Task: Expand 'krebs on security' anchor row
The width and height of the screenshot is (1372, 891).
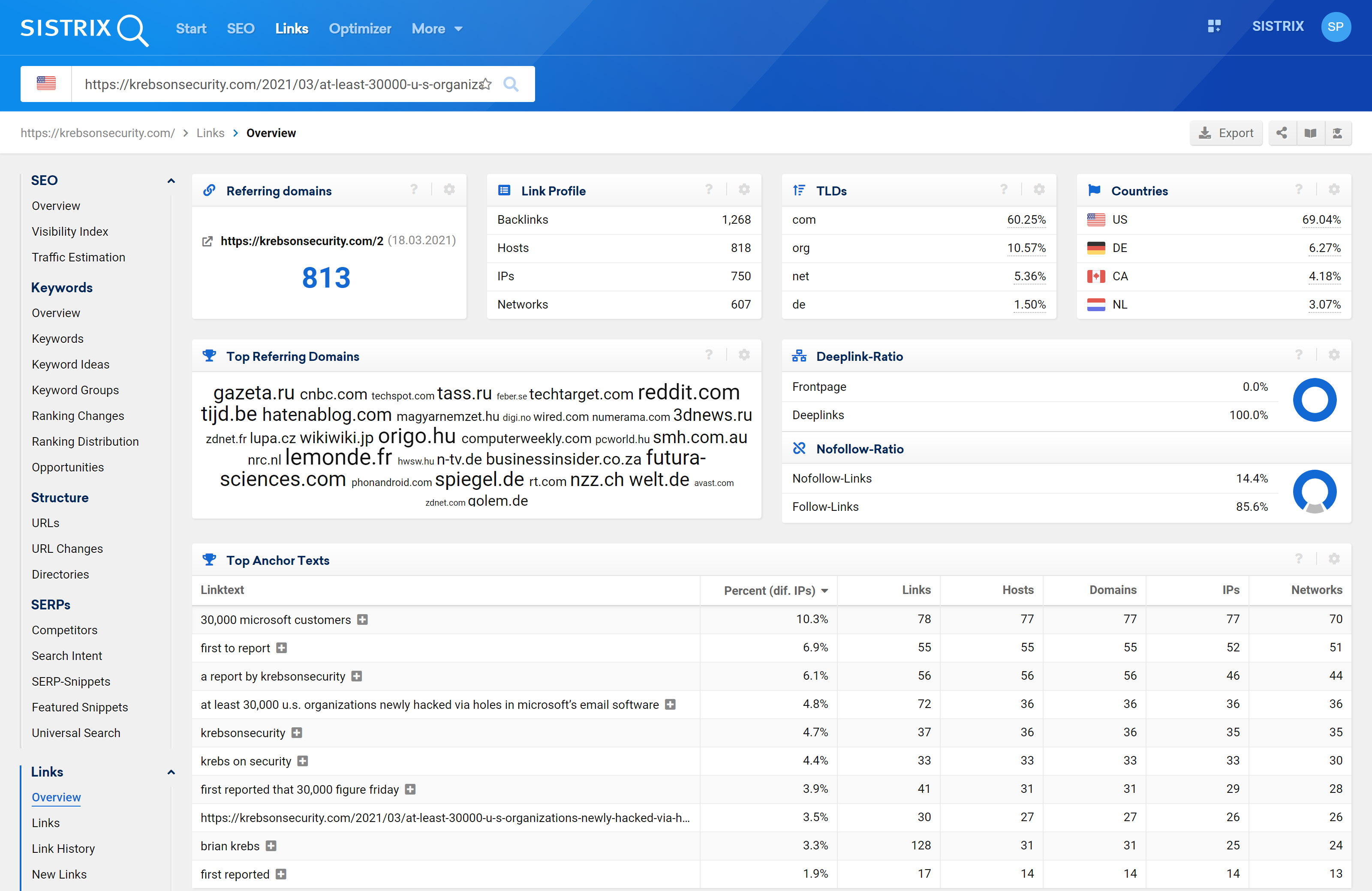Action: [303, 761]
